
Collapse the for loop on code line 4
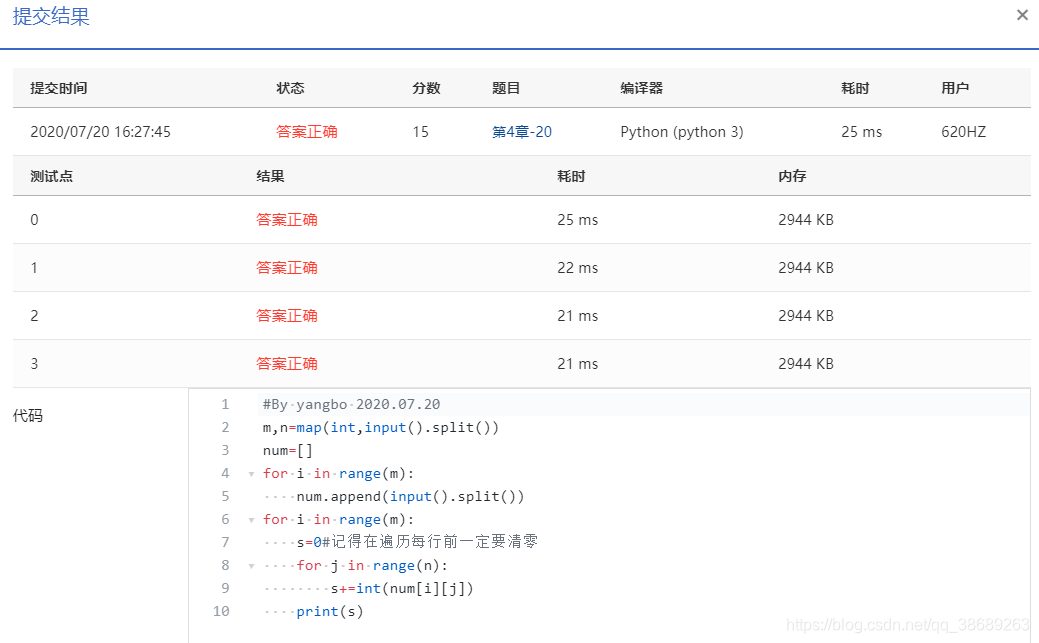[x=250, y=473]
